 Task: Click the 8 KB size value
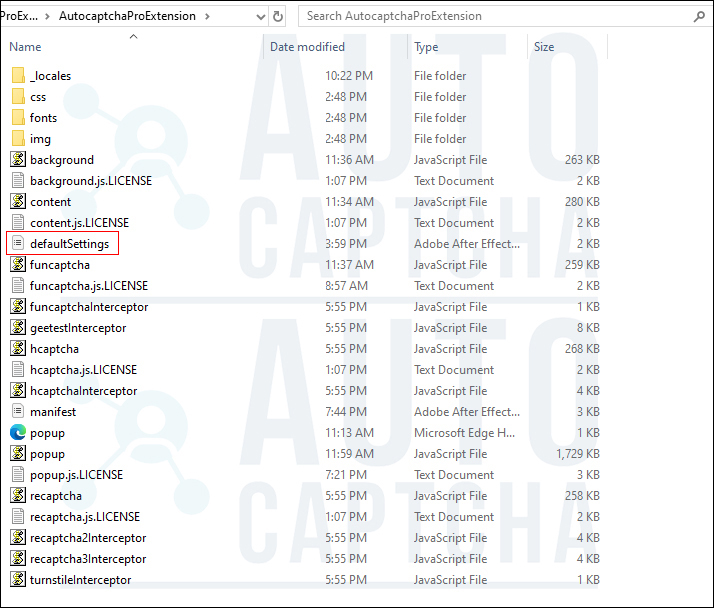point(588,328)
